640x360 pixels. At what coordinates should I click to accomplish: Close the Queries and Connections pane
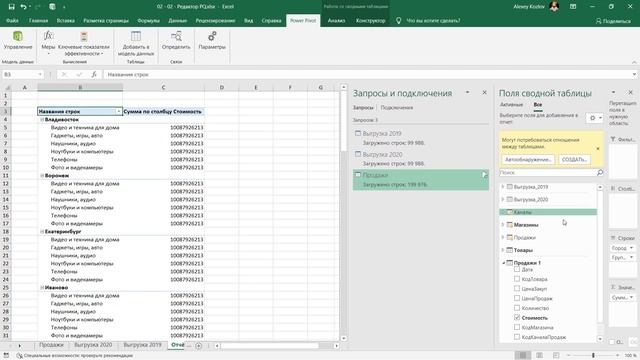[x=484, y=93]
